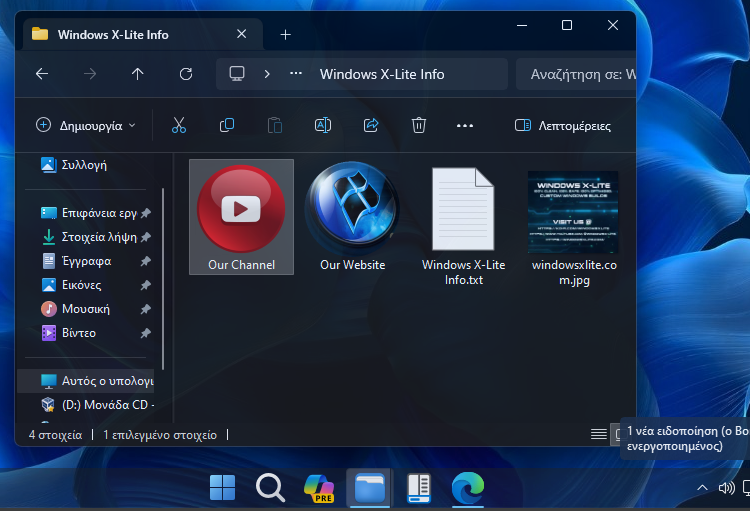Open Βίντεο videos folder
This screenshot has height=511, width=750.
pyautogui.click(x=69, y=333)
